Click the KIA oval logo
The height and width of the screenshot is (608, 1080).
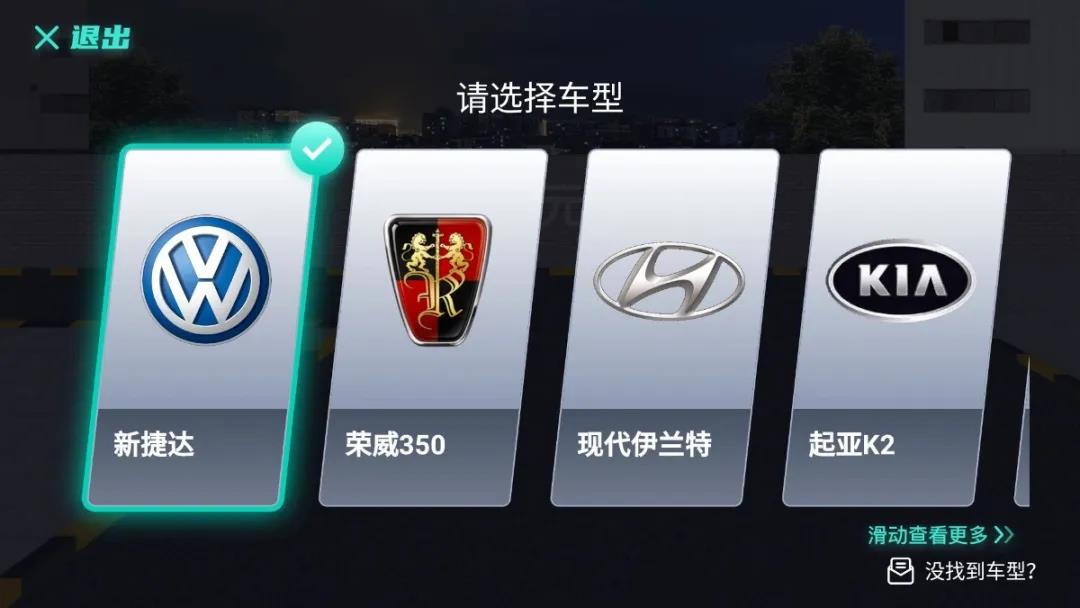click(901, 280)
